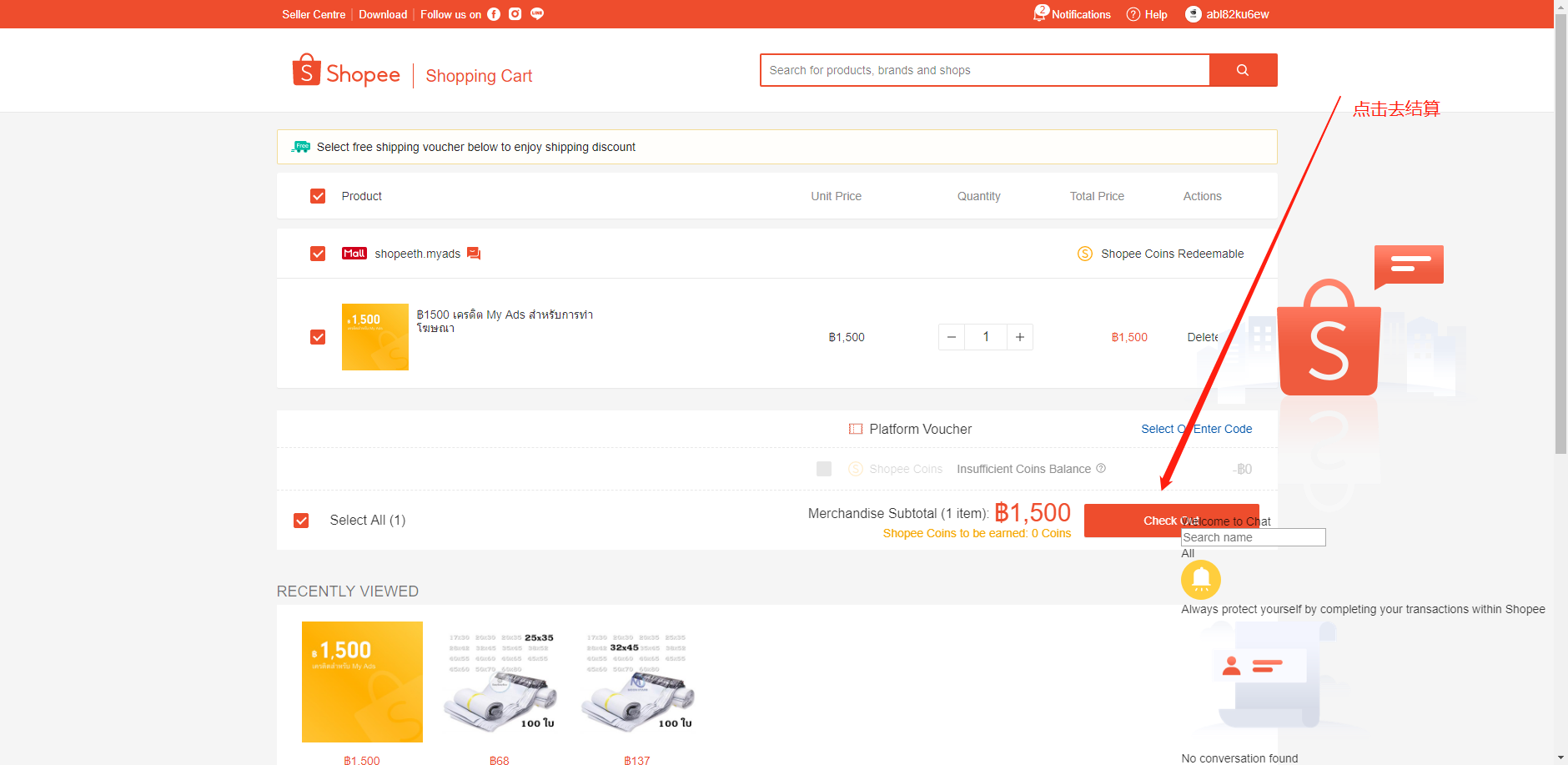Image resolution: width=1568 pixels, height=765 pixels.
Task: Open recently viewed ฿1,500 My Ads thumbnail
Action: click(362, 682)
